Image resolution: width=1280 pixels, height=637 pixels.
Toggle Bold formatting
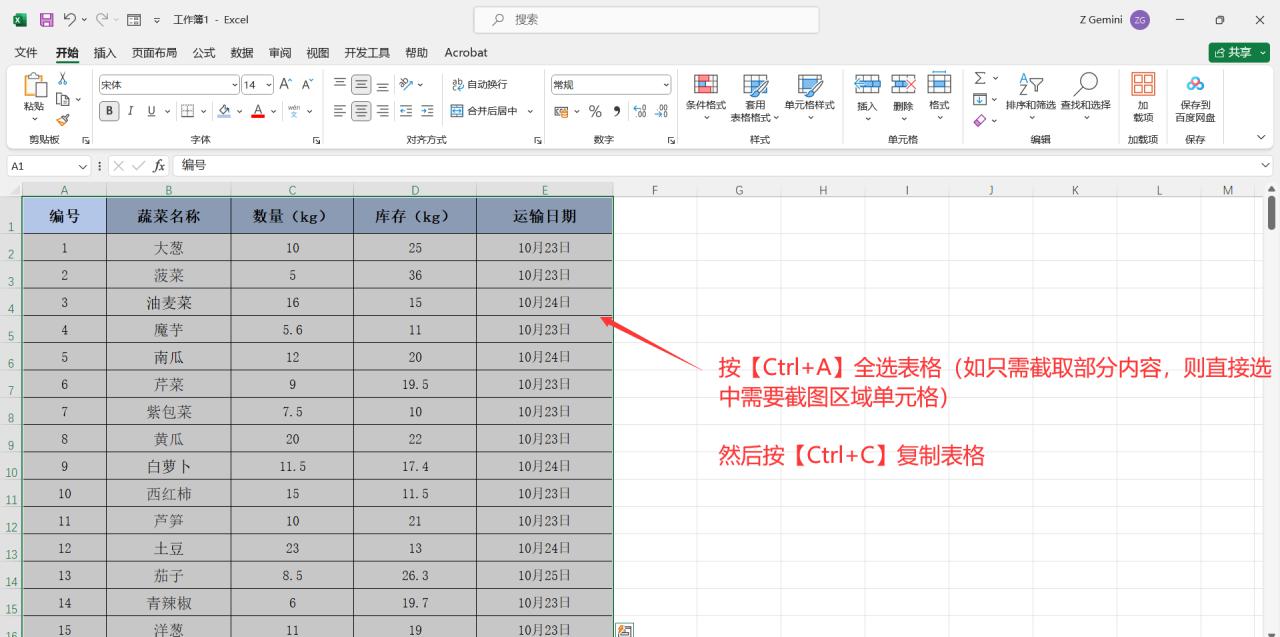pos(110,111)
